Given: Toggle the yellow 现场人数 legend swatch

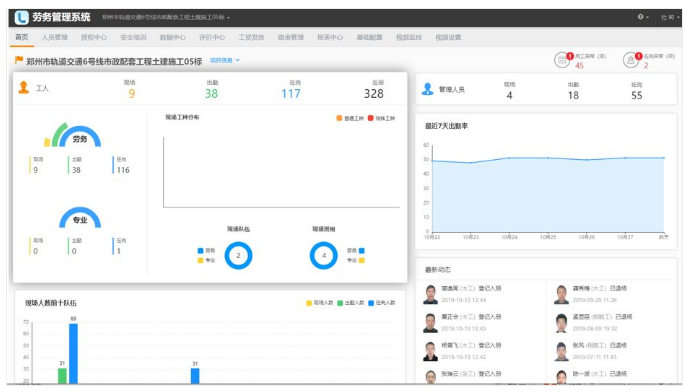Looking at the screenshot, I should point(309,303).
